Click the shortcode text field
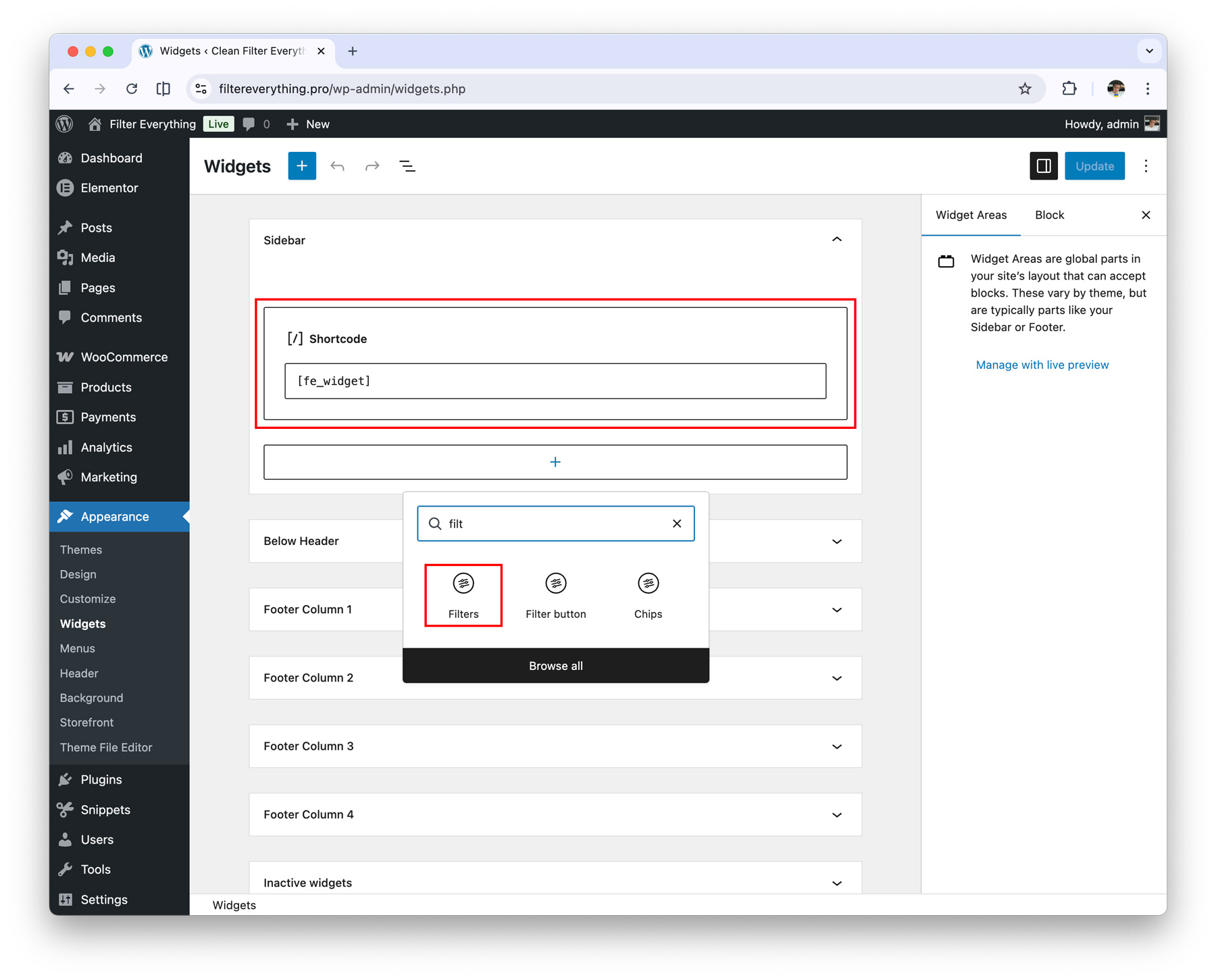 pos(555,381)
